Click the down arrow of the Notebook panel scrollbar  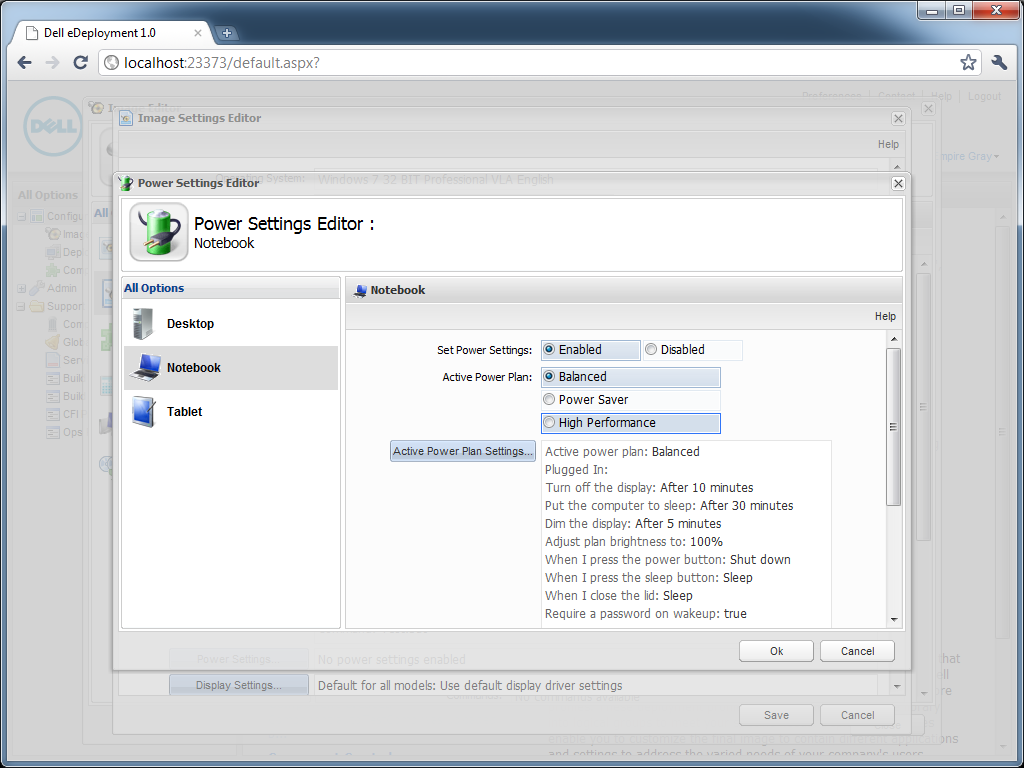[x=894, y=620]
